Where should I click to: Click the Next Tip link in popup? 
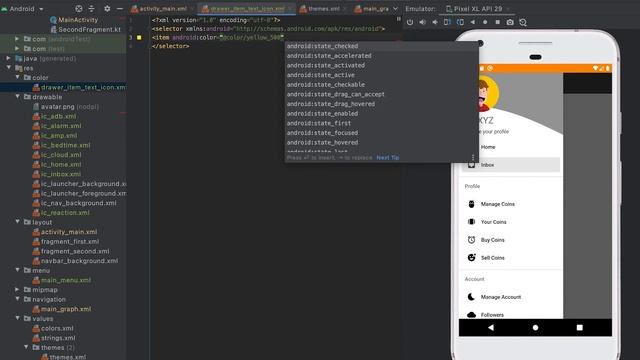pos(387,158)
